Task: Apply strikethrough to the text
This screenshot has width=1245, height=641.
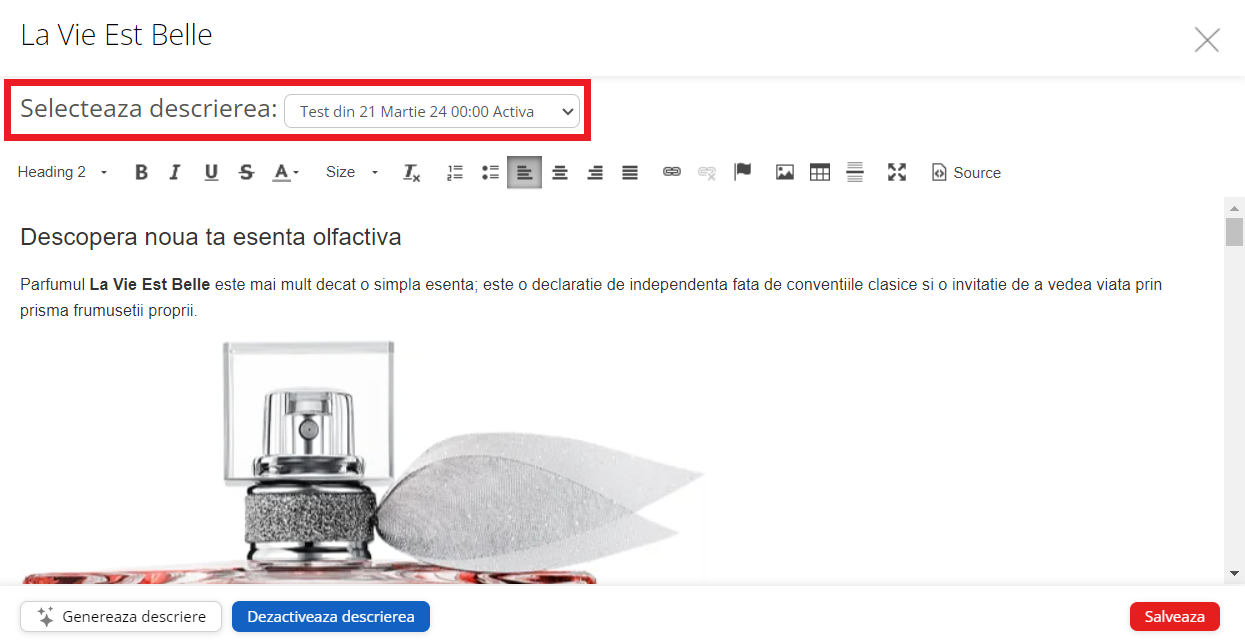Action: point(246,173)
